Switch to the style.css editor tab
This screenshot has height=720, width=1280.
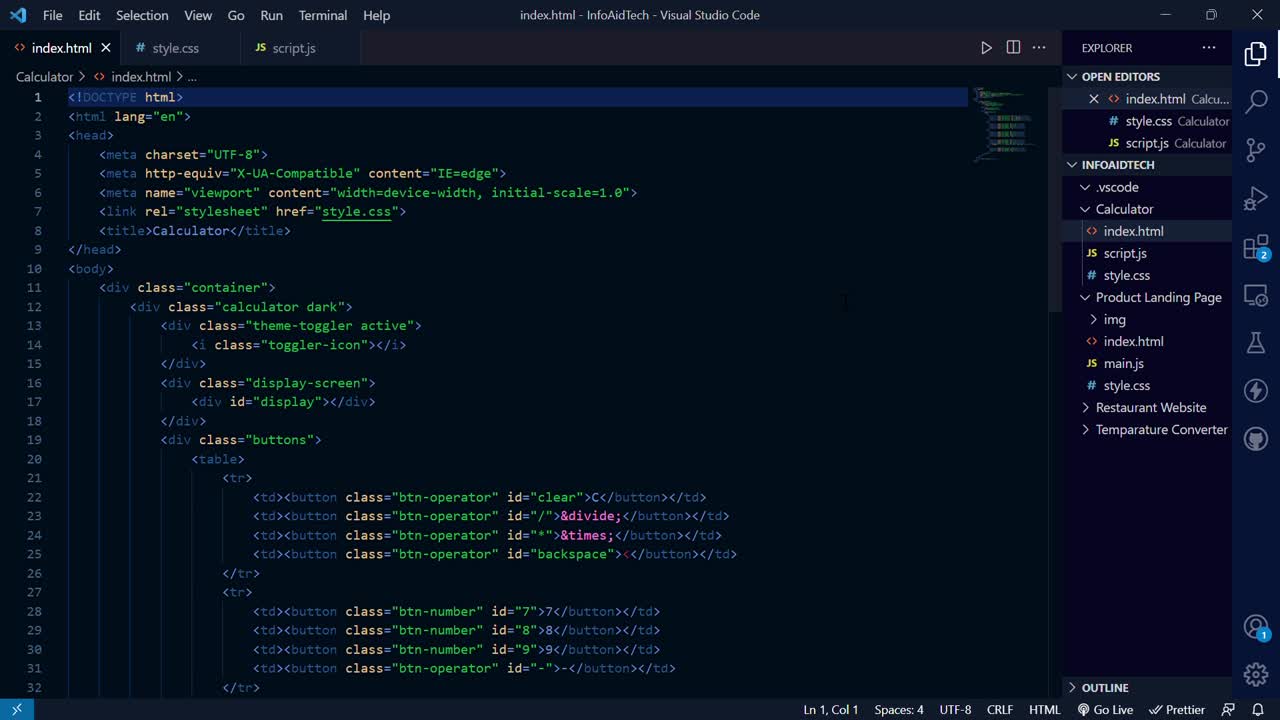point(175,48)
